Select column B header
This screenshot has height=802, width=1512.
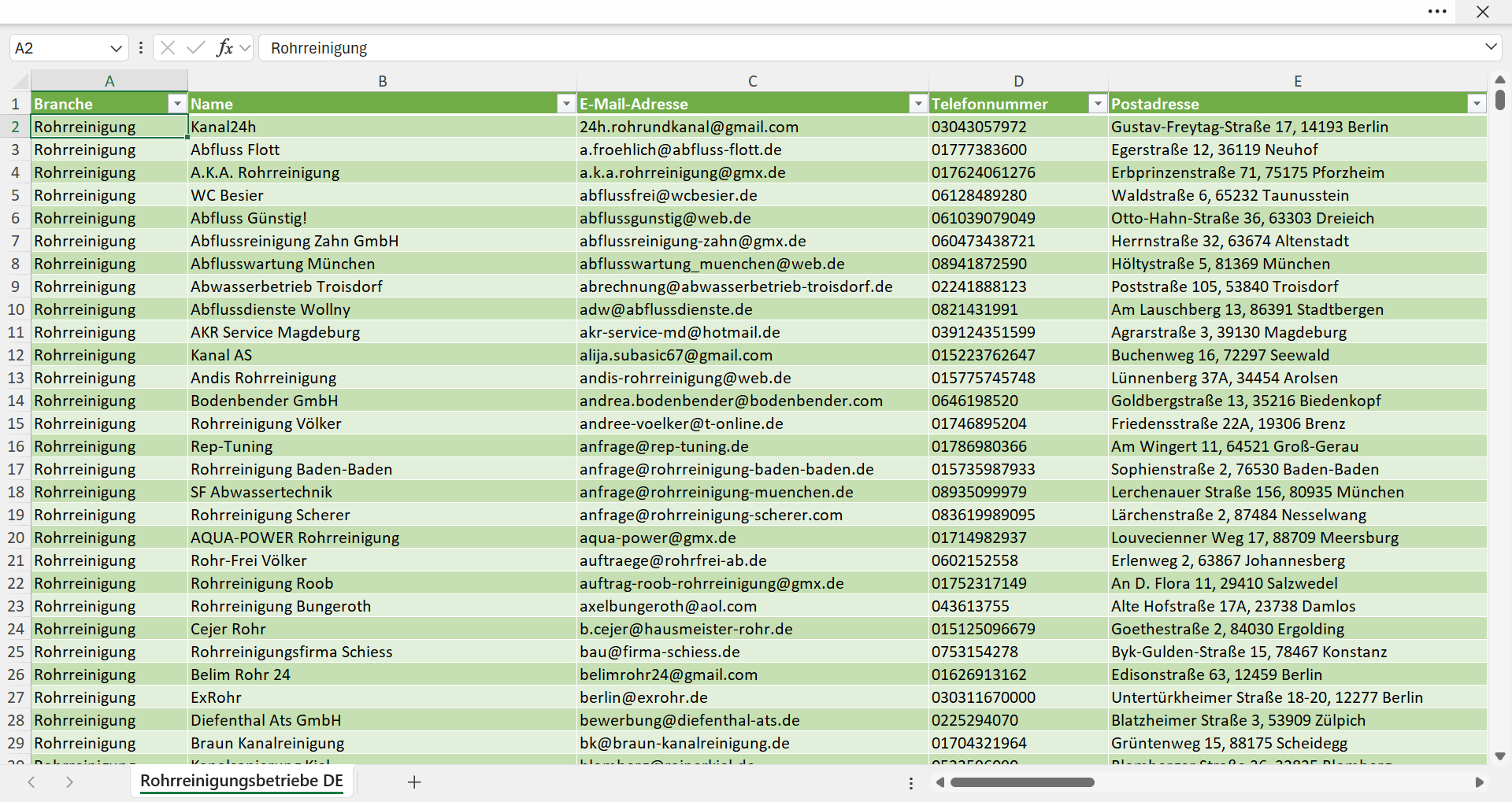click(382, 81)
